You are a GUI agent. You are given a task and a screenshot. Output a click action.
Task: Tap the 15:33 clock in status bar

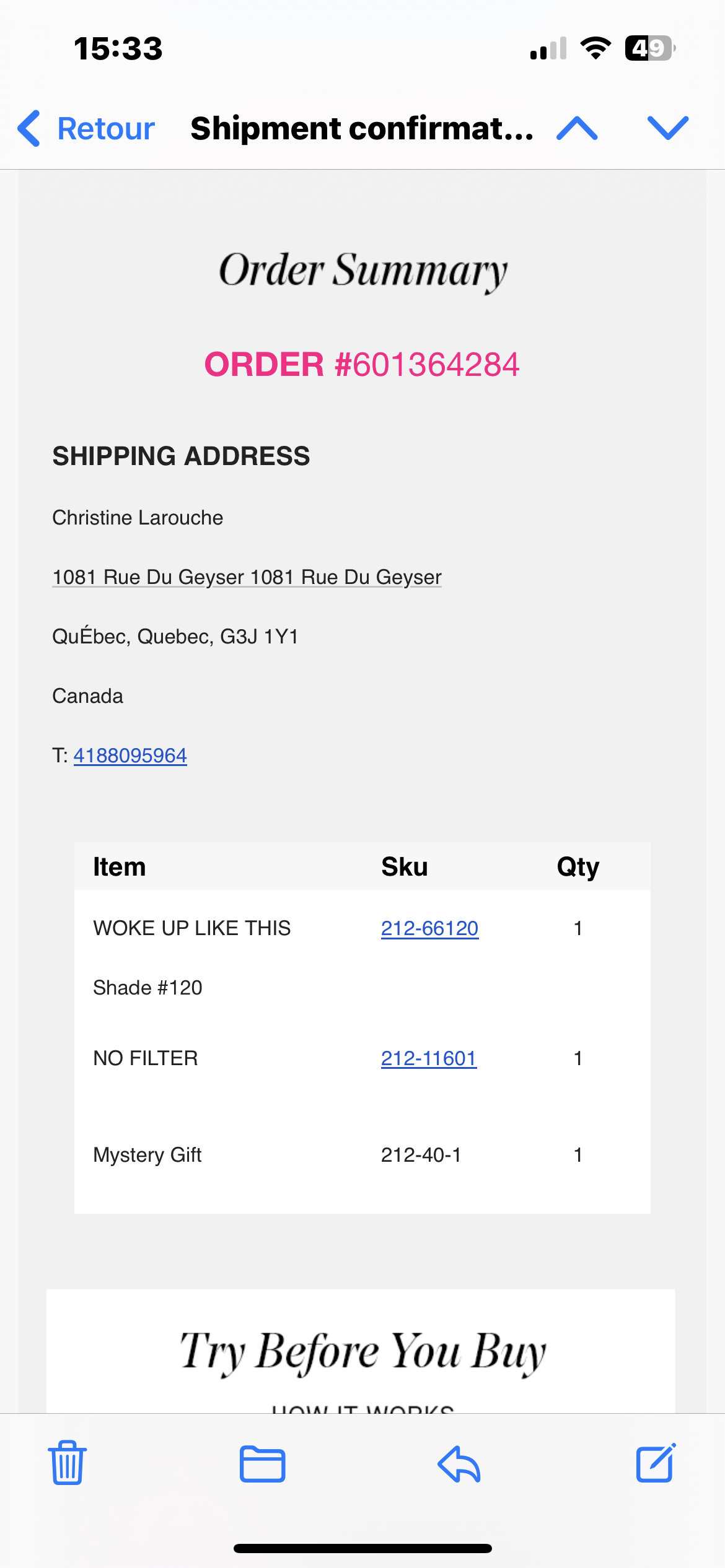[118, 49]
